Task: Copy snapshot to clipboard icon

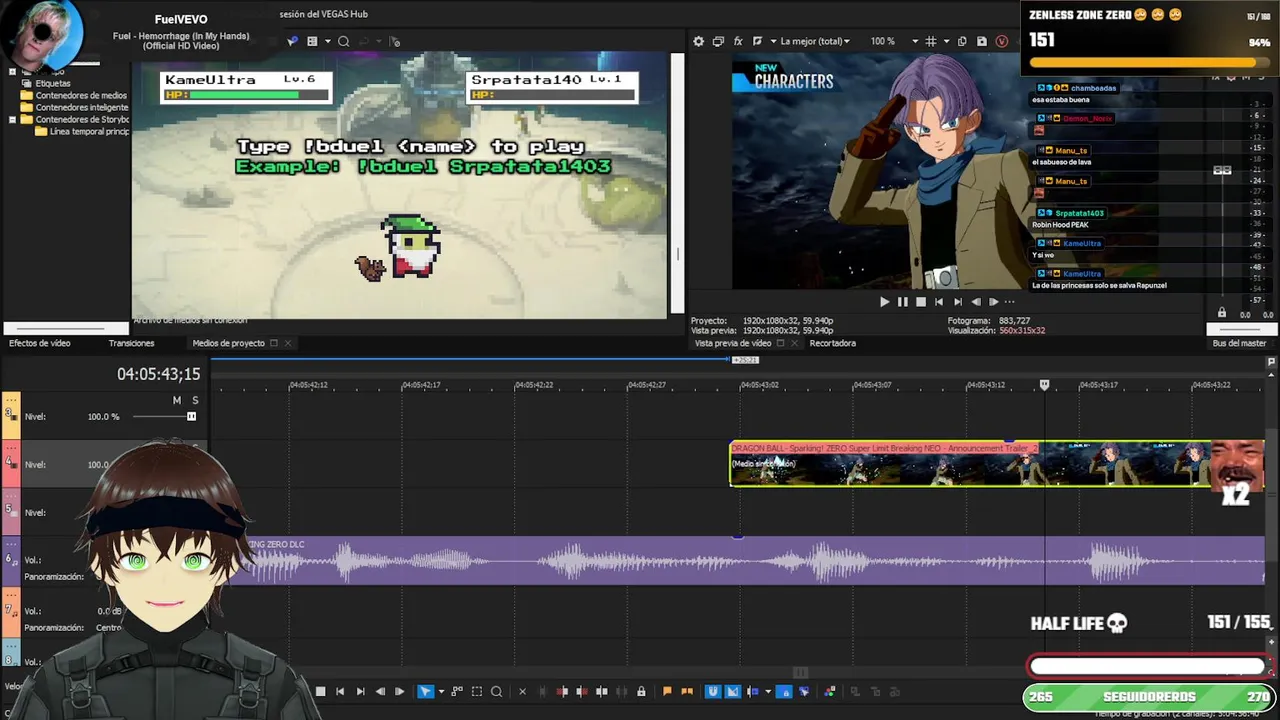Action: (962, 41)
